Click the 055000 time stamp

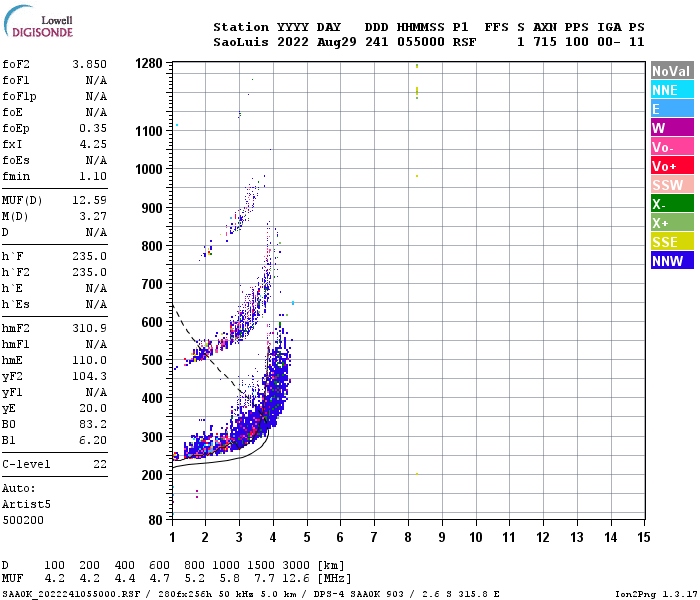coord(421,42)
